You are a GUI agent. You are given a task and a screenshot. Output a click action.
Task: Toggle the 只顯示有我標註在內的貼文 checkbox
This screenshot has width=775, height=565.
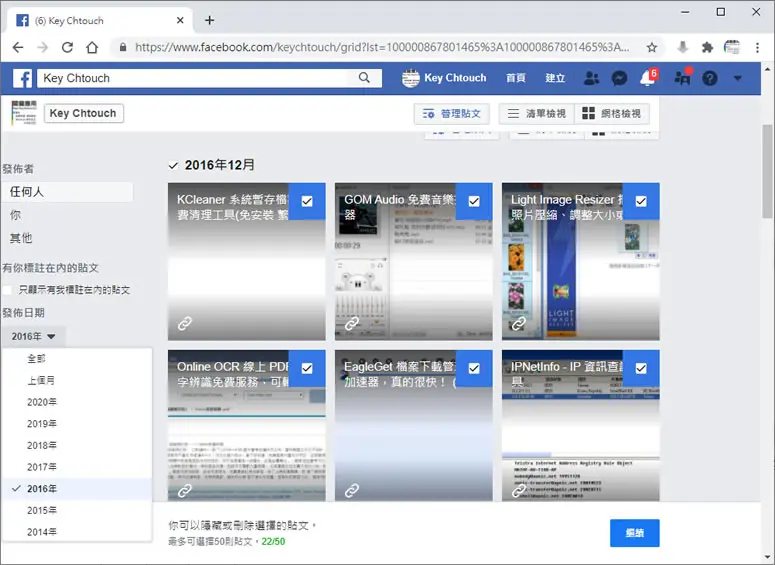(x=7, y=290)
